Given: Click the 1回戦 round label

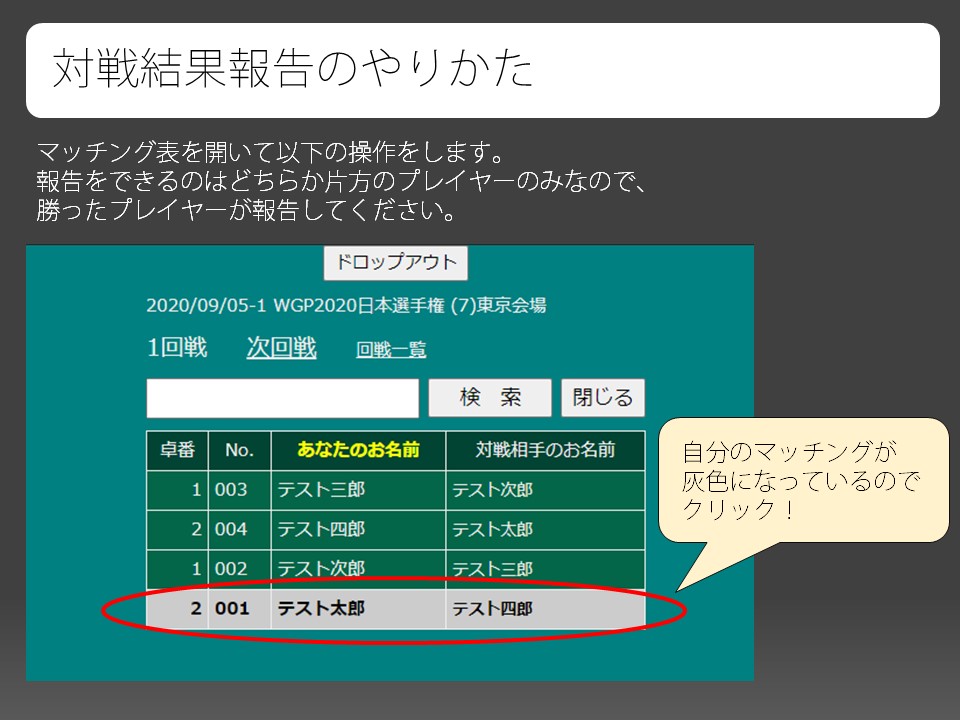Looking at the screenshot, I should 177,348.
